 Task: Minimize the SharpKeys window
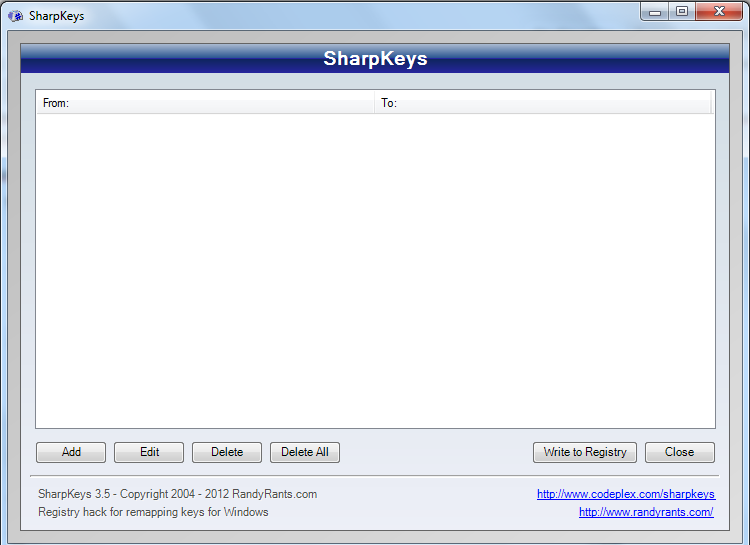[x=655, y=11]
